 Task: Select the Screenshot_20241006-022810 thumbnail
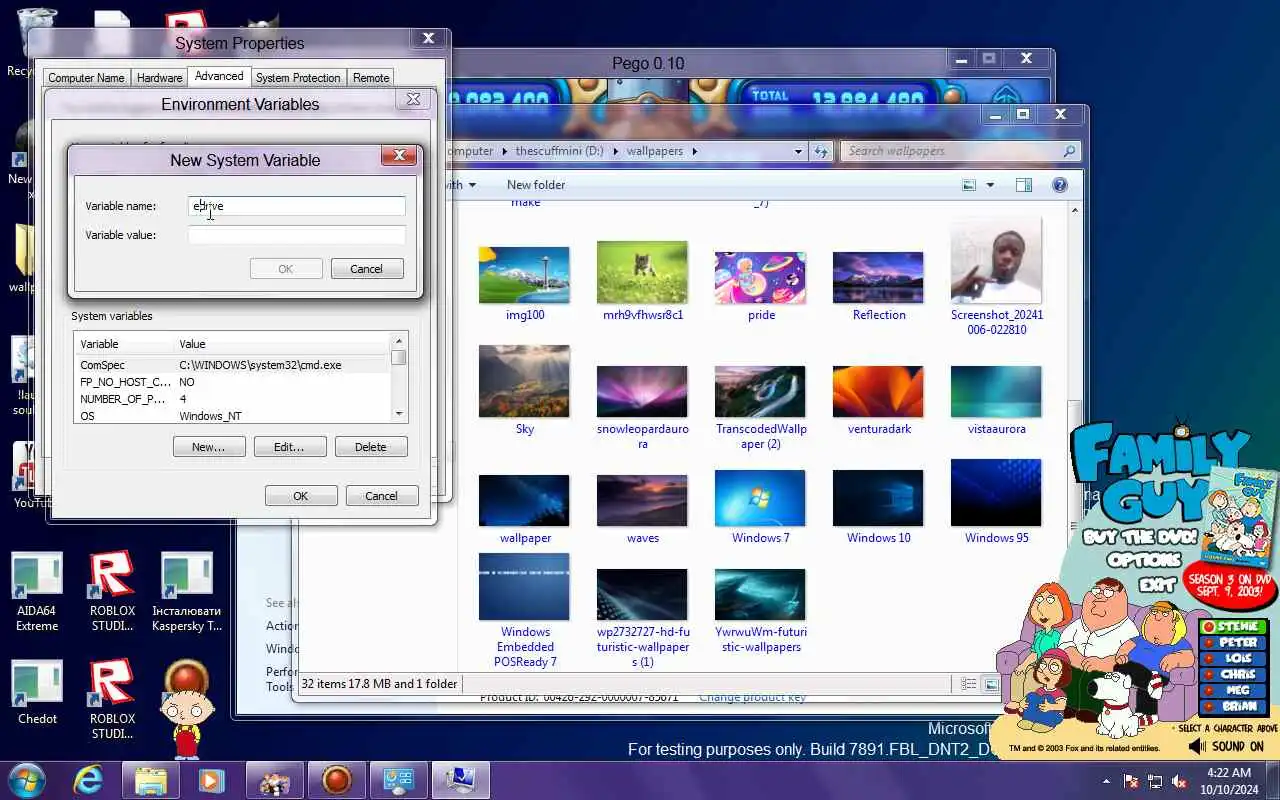pyautogui.click(x=996, y=277)
